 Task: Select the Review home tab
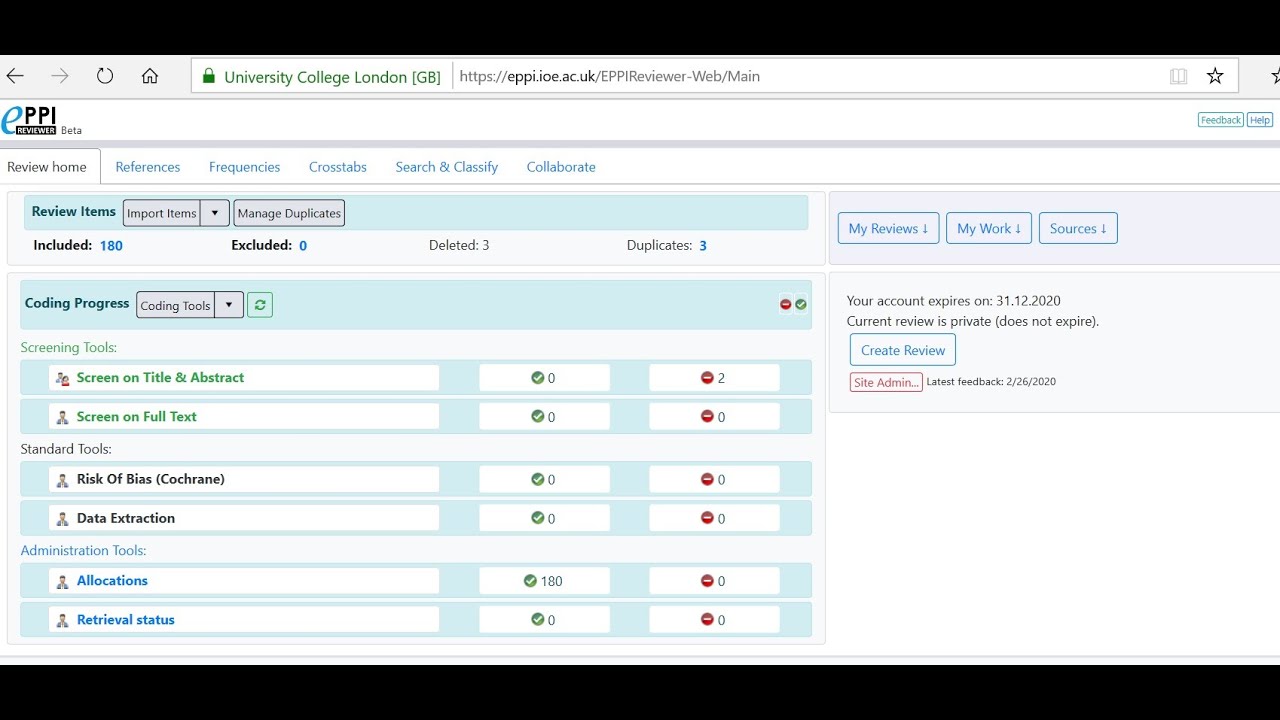(x=47, y=167)
